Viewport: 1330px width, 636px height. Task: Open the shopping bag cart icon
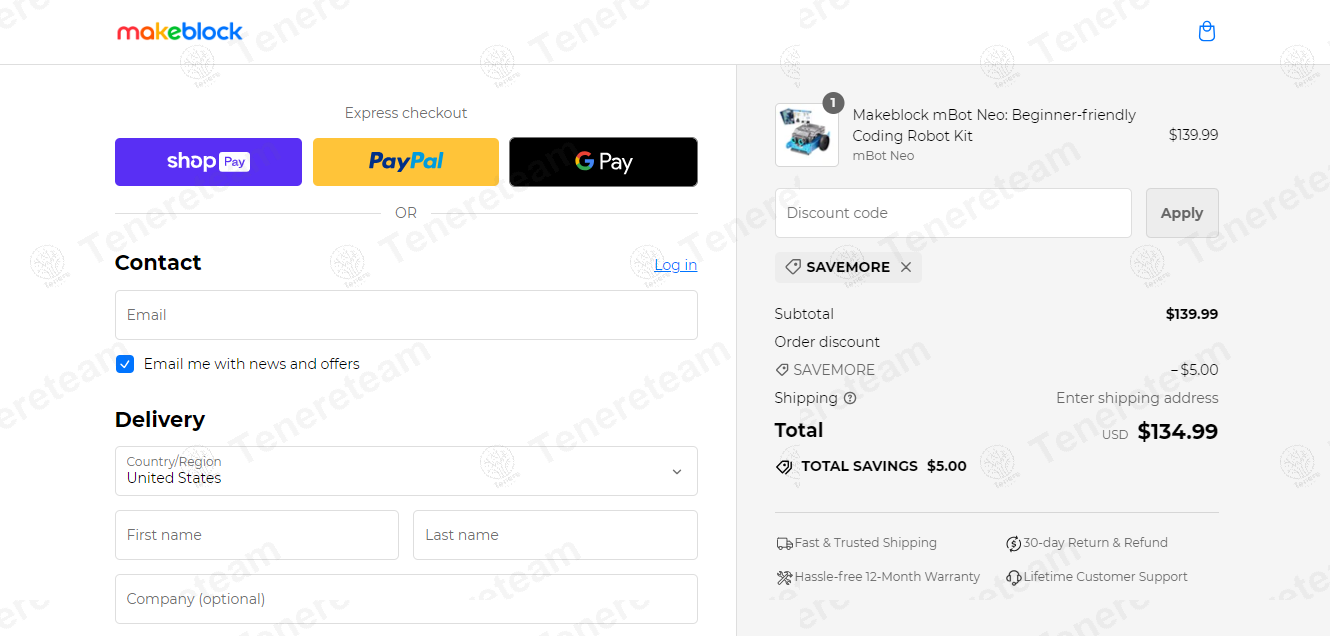pyautogui.click(x=1207, y=32)
